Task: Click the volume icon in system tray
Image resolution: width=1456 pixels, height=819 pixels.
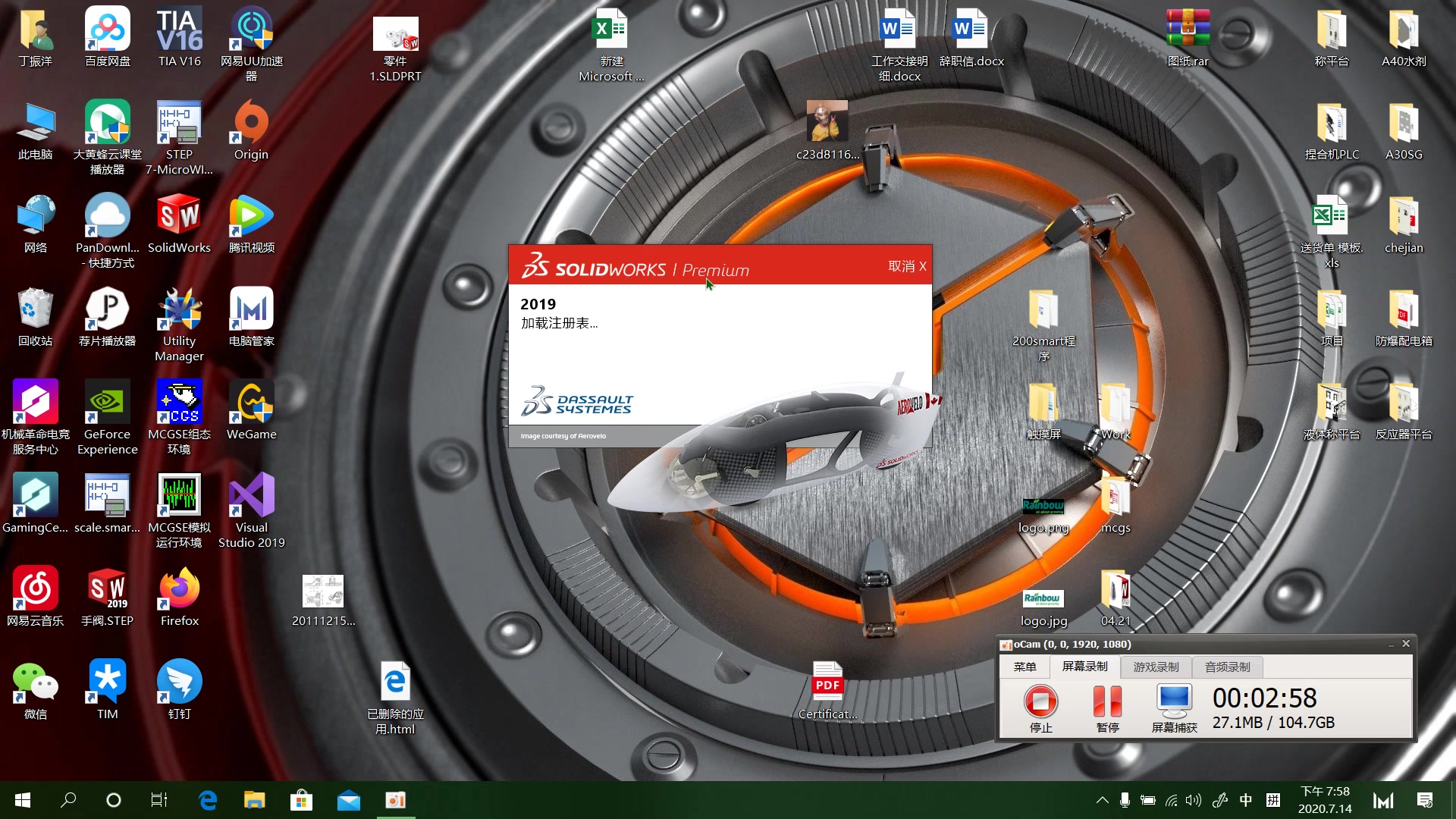Action: pyautogui.click(x=1194, y=800)
